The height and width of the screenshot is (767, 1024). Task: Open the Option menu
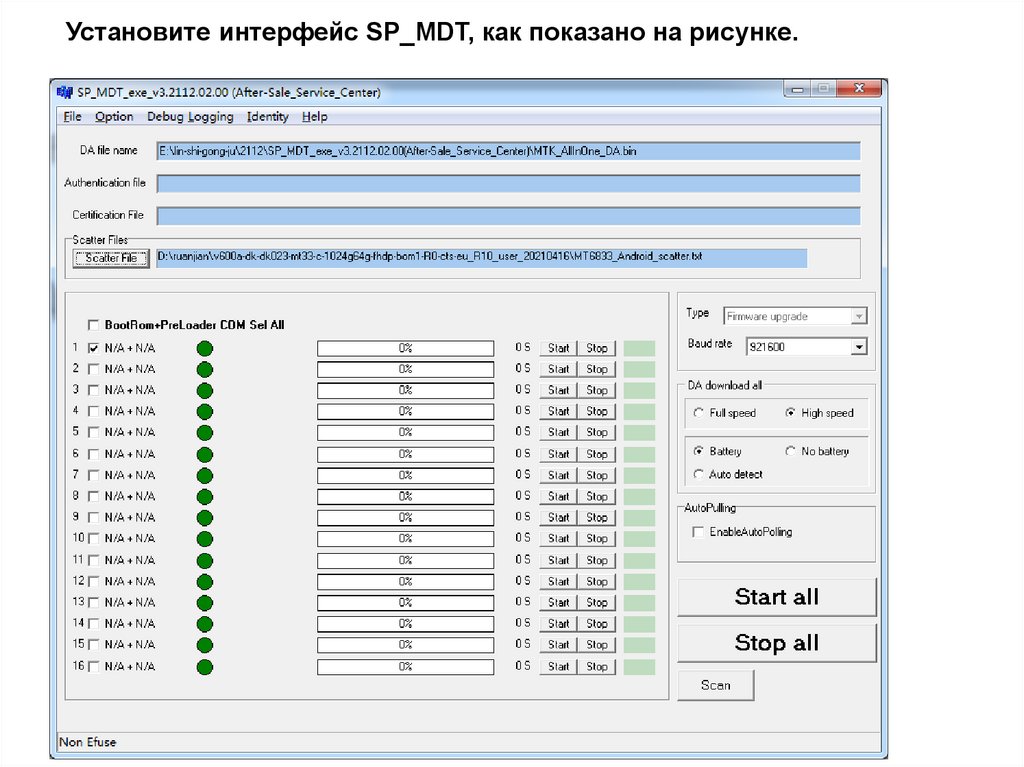pos(114,116)
